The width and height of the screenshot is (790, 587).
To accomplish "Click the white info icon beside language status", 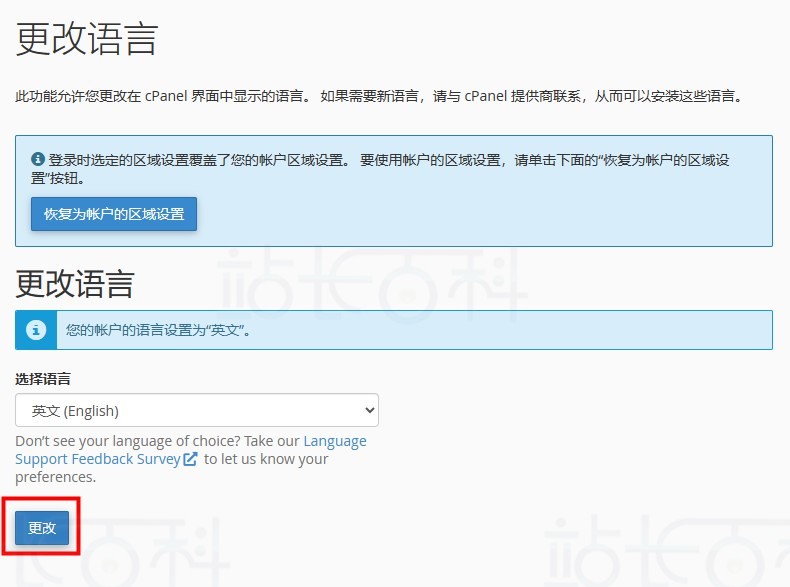I will pos(36,330).
